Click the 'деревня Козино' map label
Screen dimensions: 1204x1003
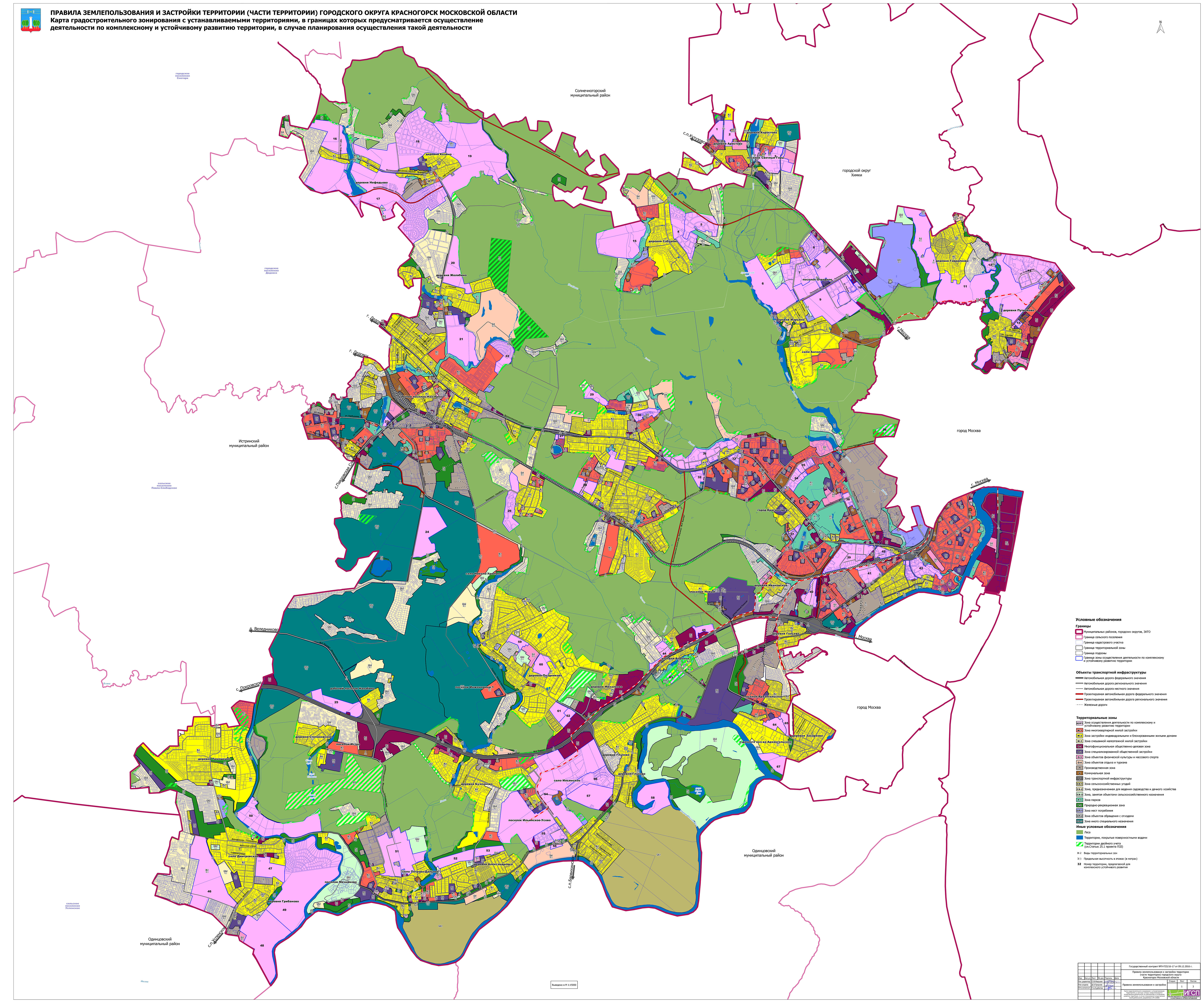pos(439,154)
